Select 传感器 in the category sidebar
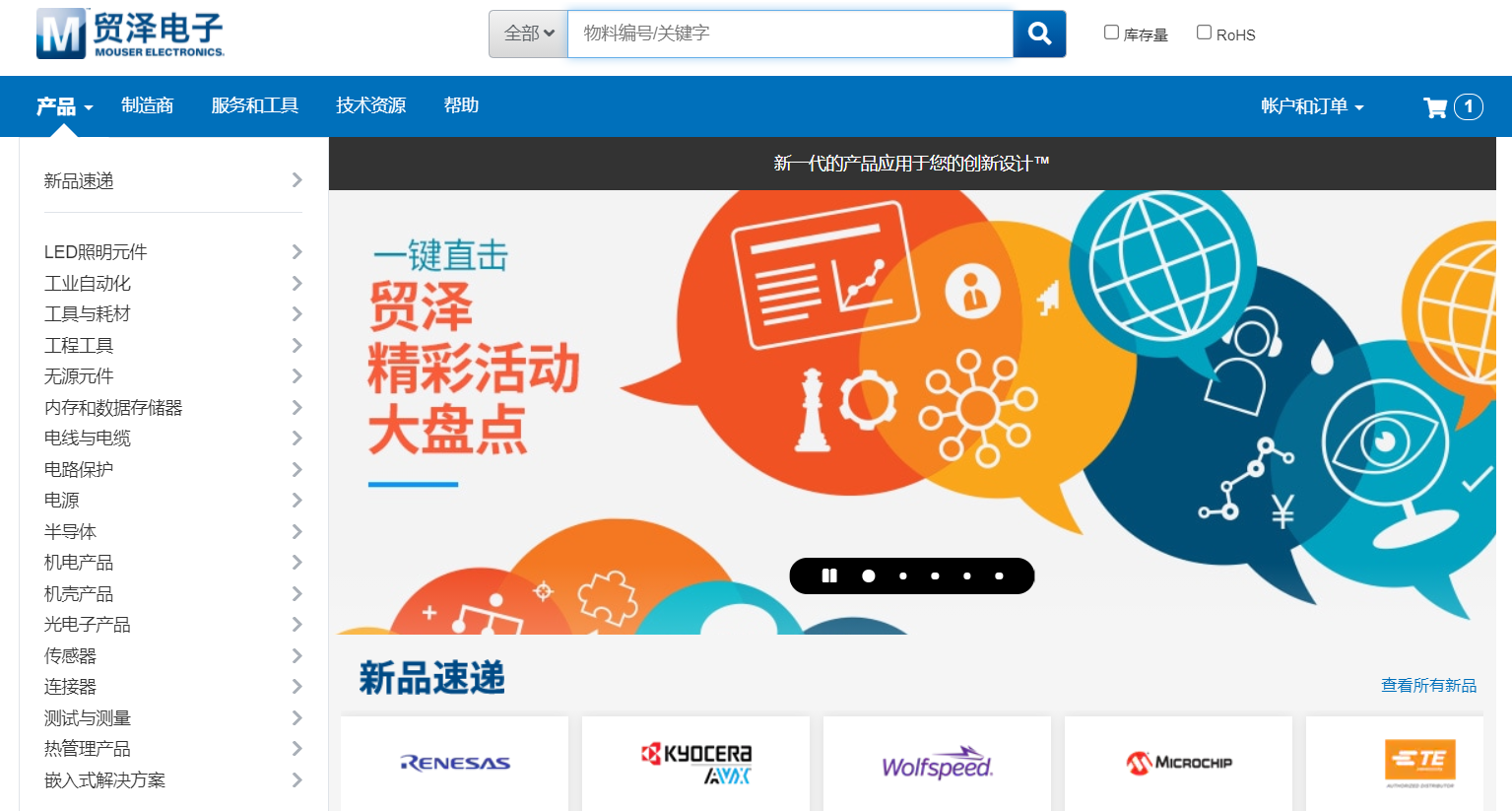Screen dimensions: 1512x811 pos(71,656)
